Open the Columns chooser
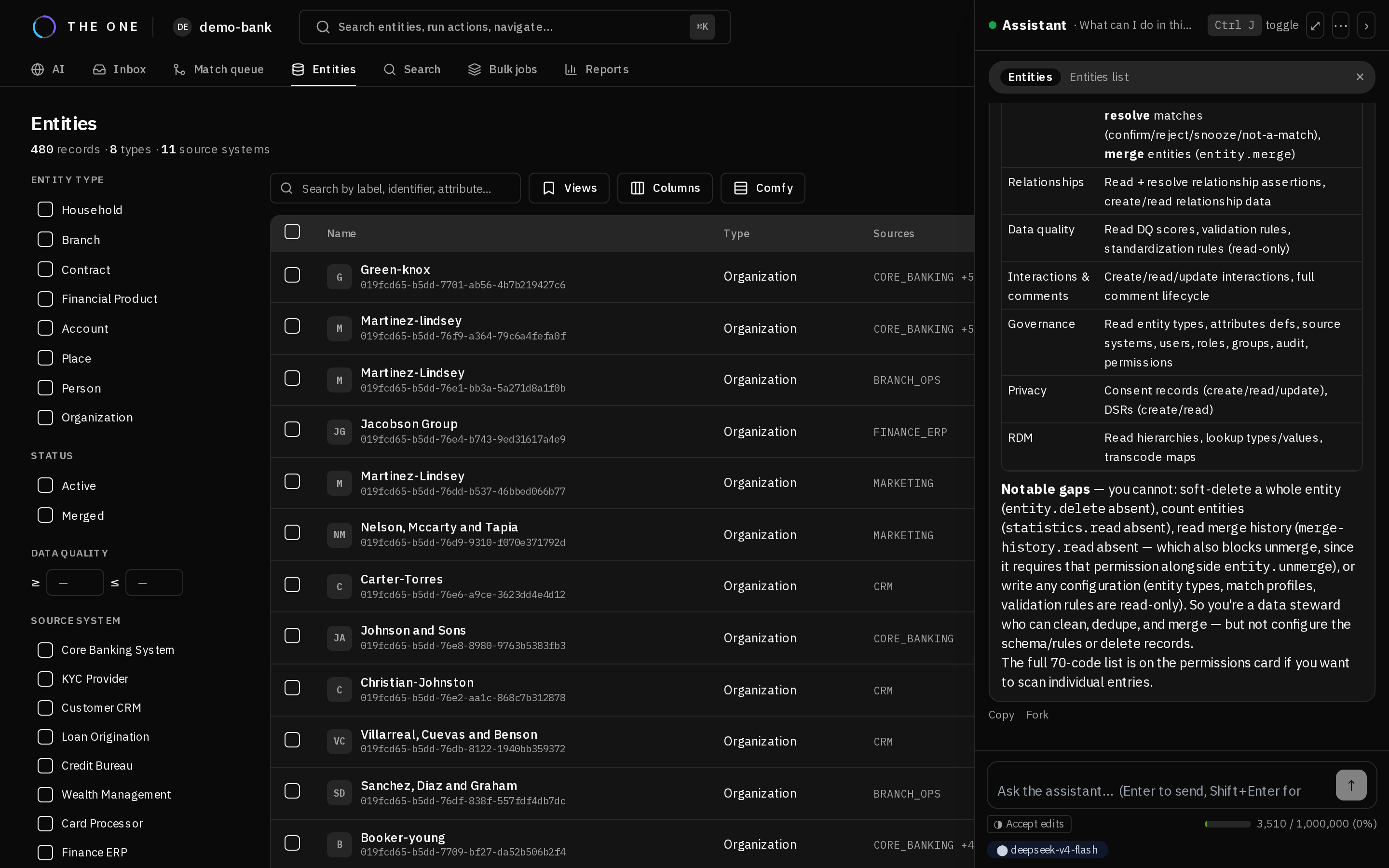 pos(665,188)
